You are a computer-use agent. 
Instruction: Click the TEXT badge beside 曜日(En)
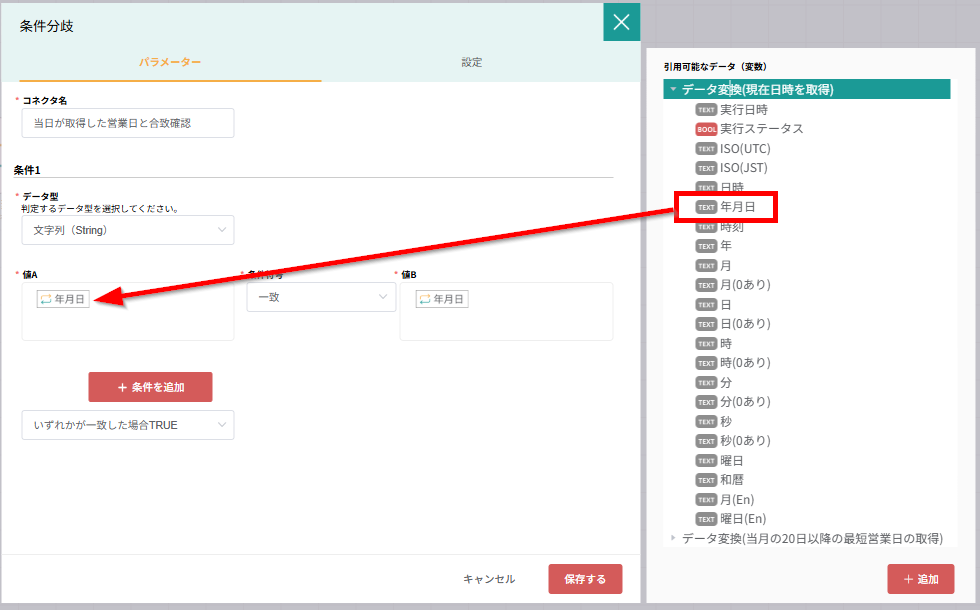pos(706,519)
